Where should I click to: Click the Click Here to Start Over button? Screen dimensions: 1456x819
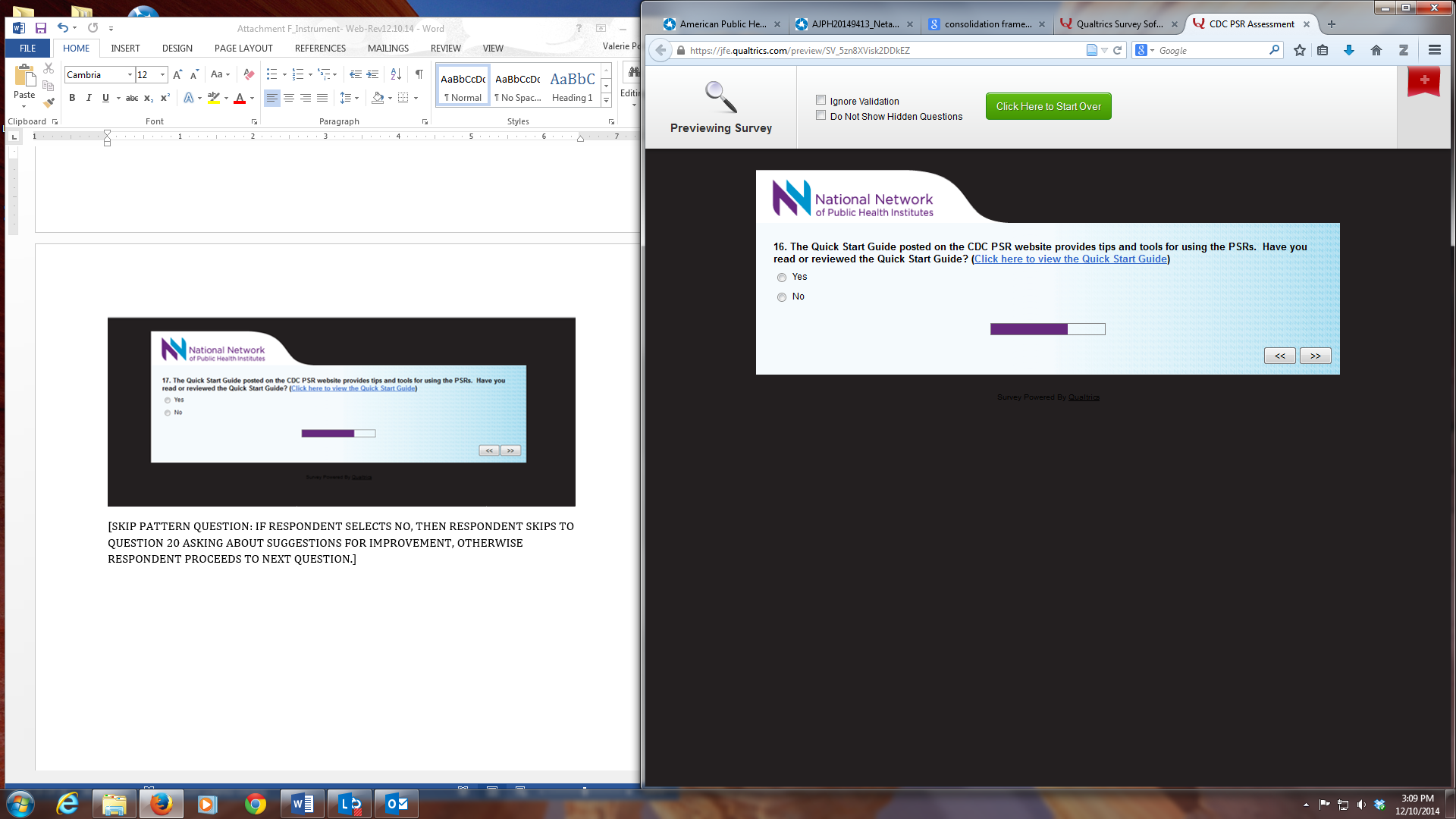tap(1048, 106)
